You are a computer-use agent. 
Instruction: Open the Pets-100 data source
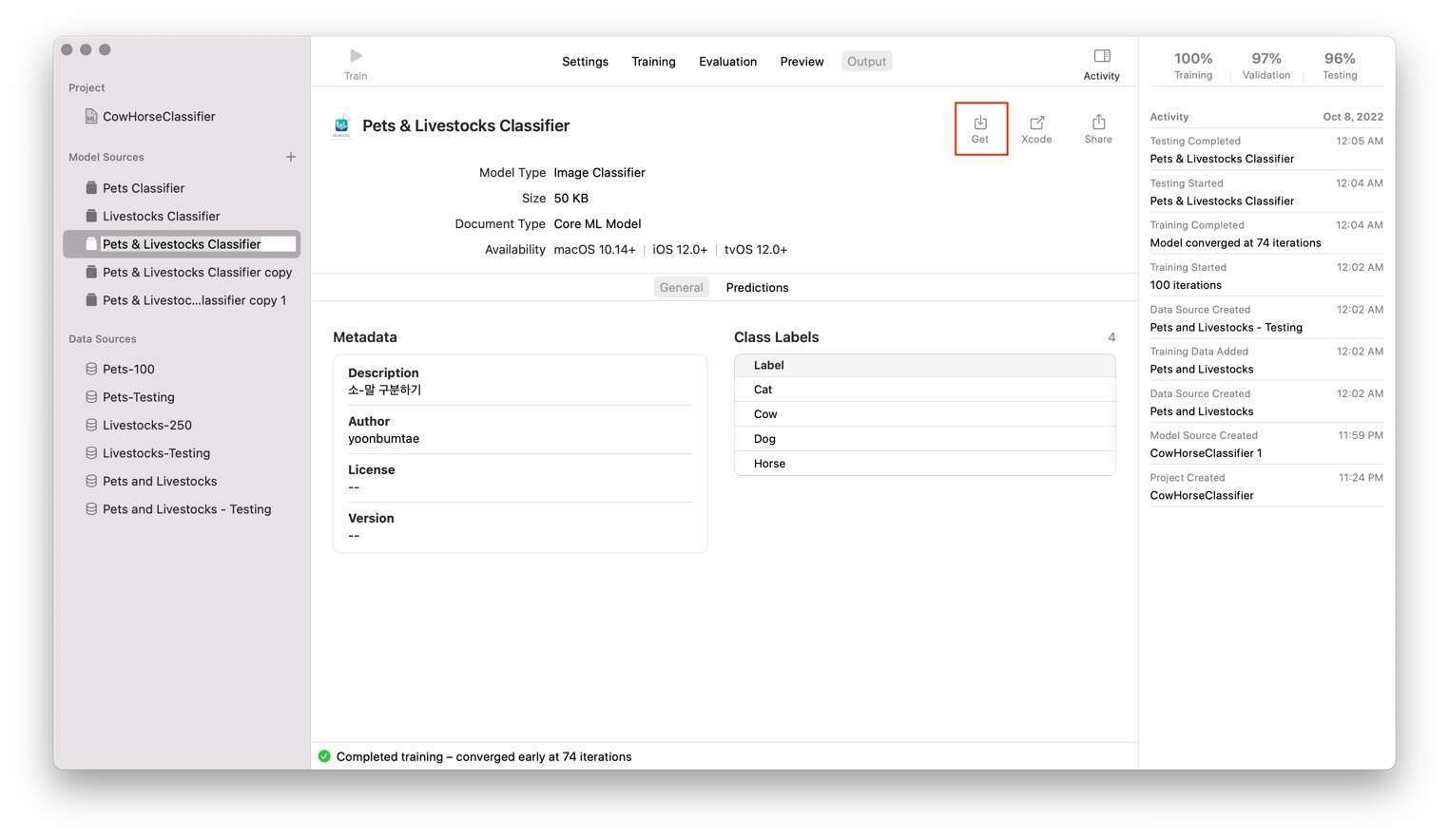coord(128,370)
